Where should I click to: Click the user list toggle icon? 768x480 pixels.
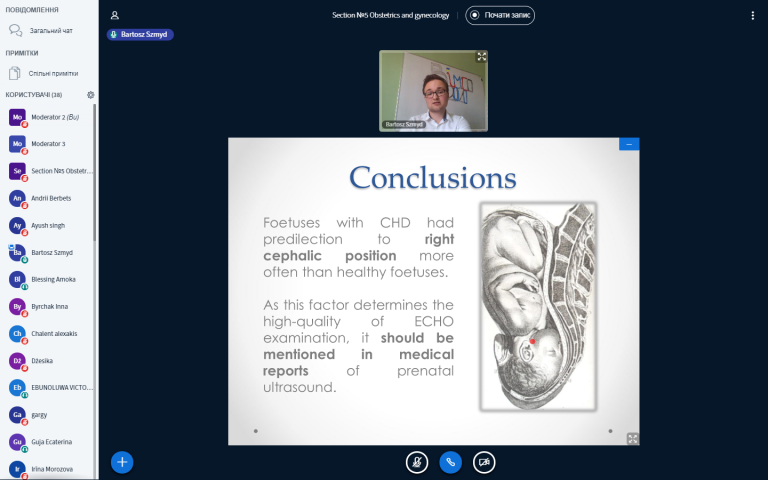coord(115,15)
